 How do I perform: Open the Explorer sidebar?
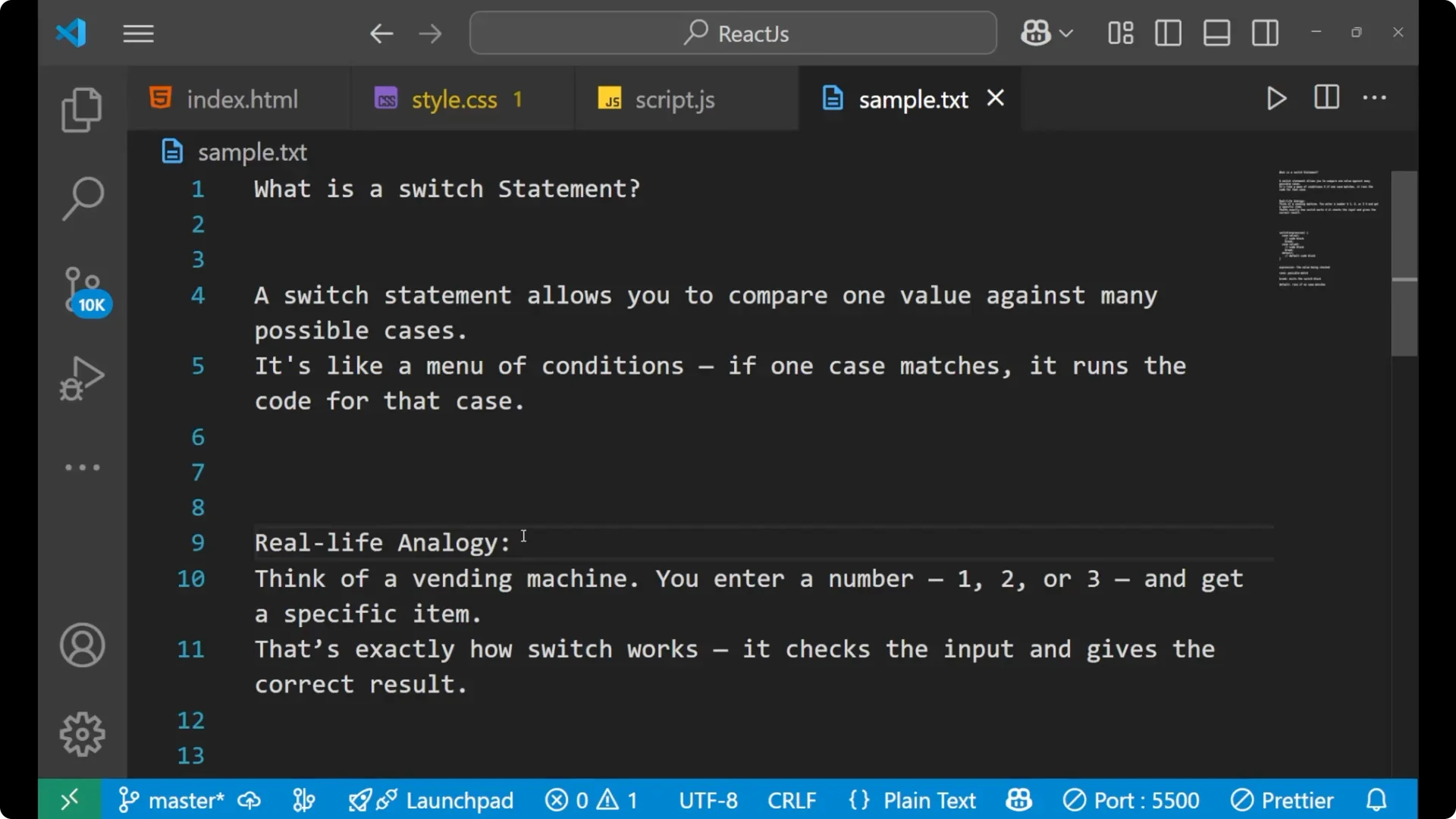[82, 110]
